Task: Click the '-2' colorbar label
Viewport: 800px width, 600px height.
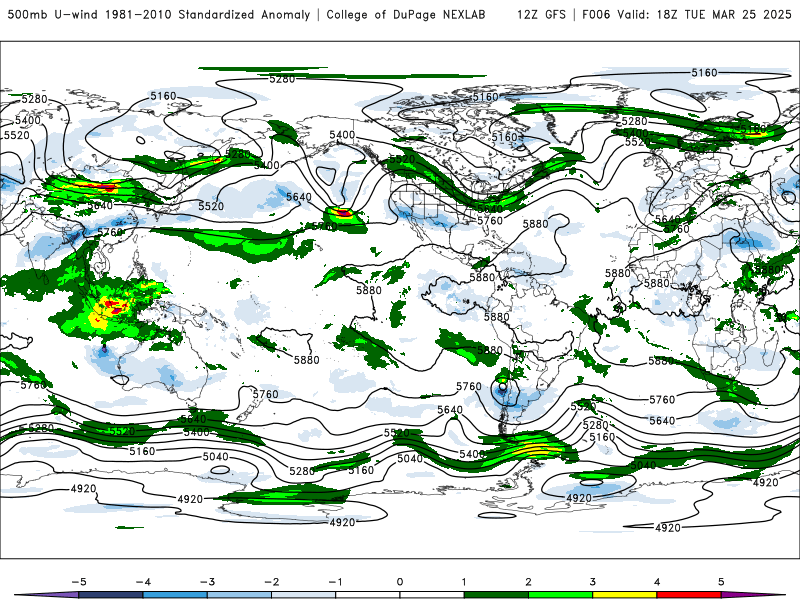Action: pyautogui.click(x=271, y=582)
